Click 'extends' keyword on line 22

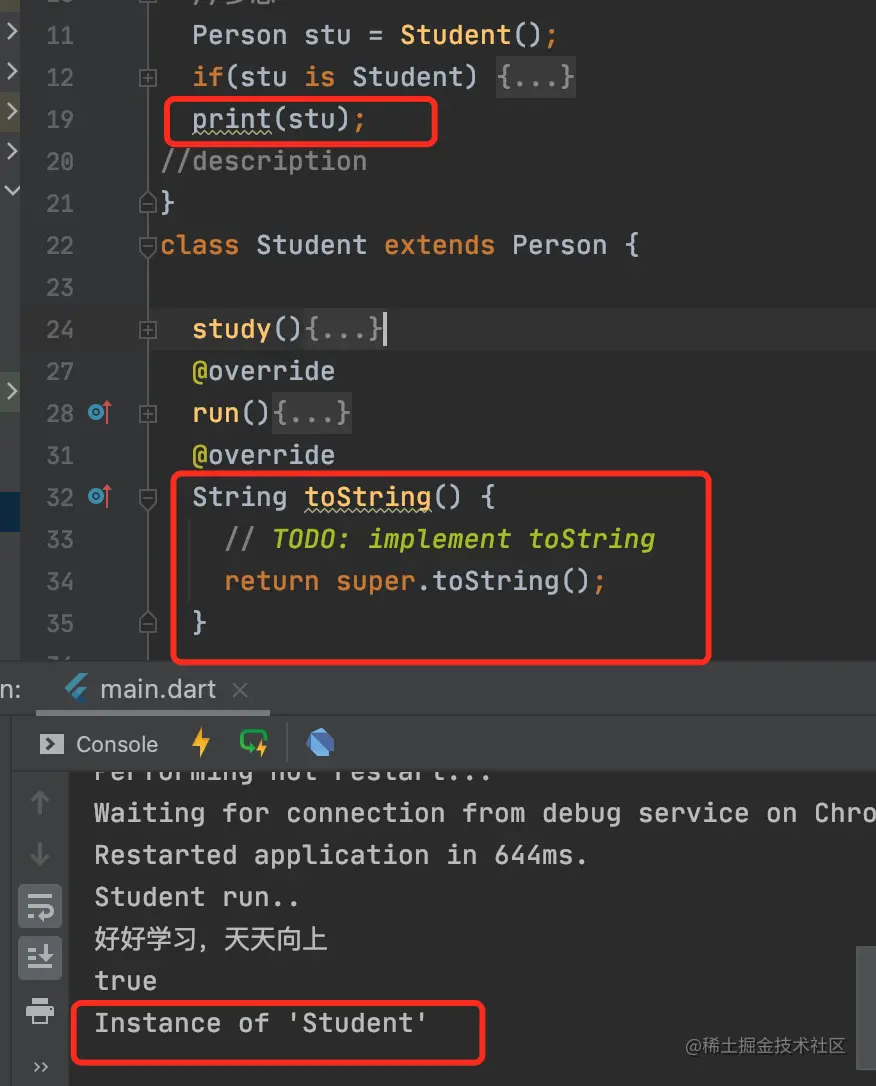(440, 245)
